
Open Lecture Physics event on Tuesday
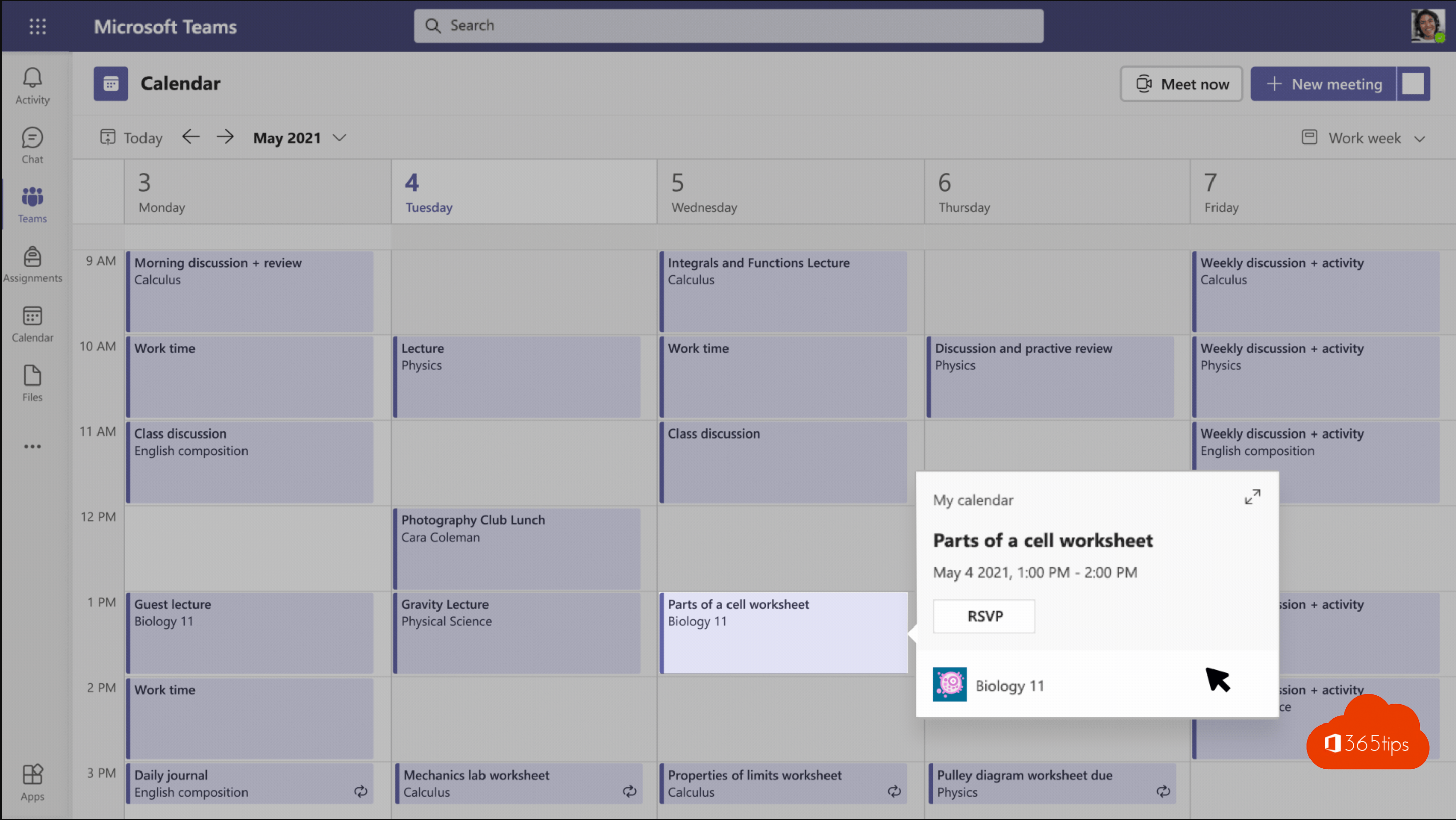pyautogui.click(x=517, y=377)
